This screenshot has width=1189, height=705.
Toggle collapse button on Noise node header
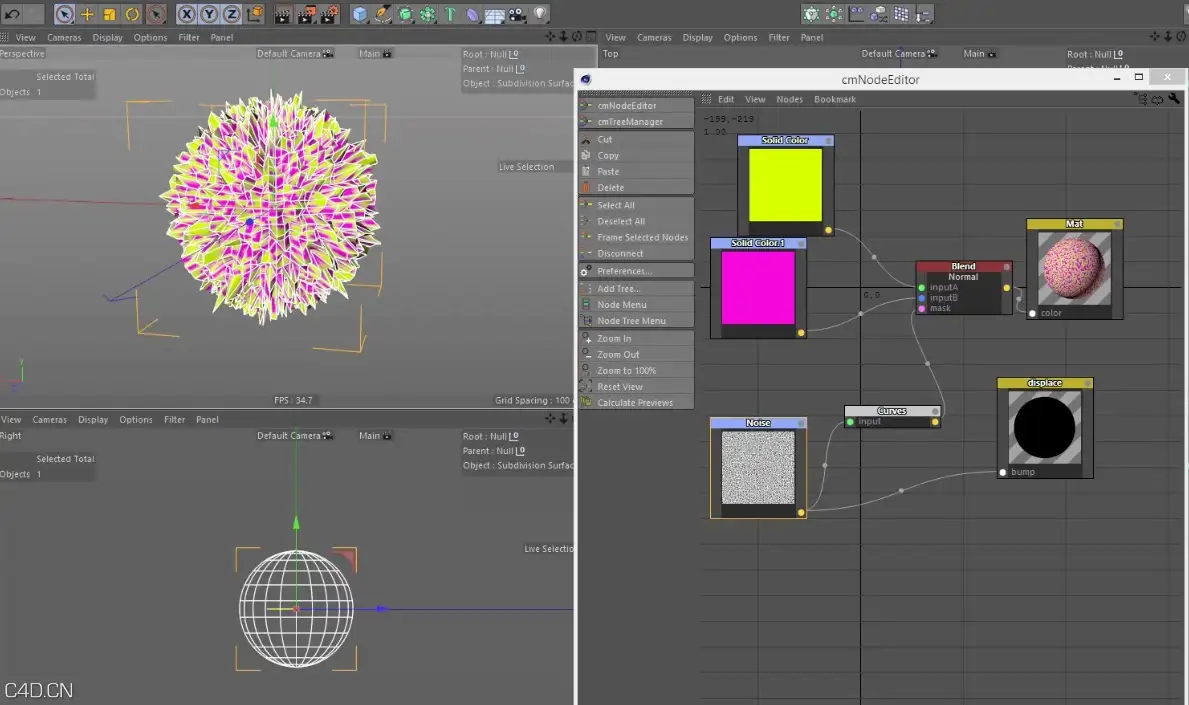tap(801, 423)
